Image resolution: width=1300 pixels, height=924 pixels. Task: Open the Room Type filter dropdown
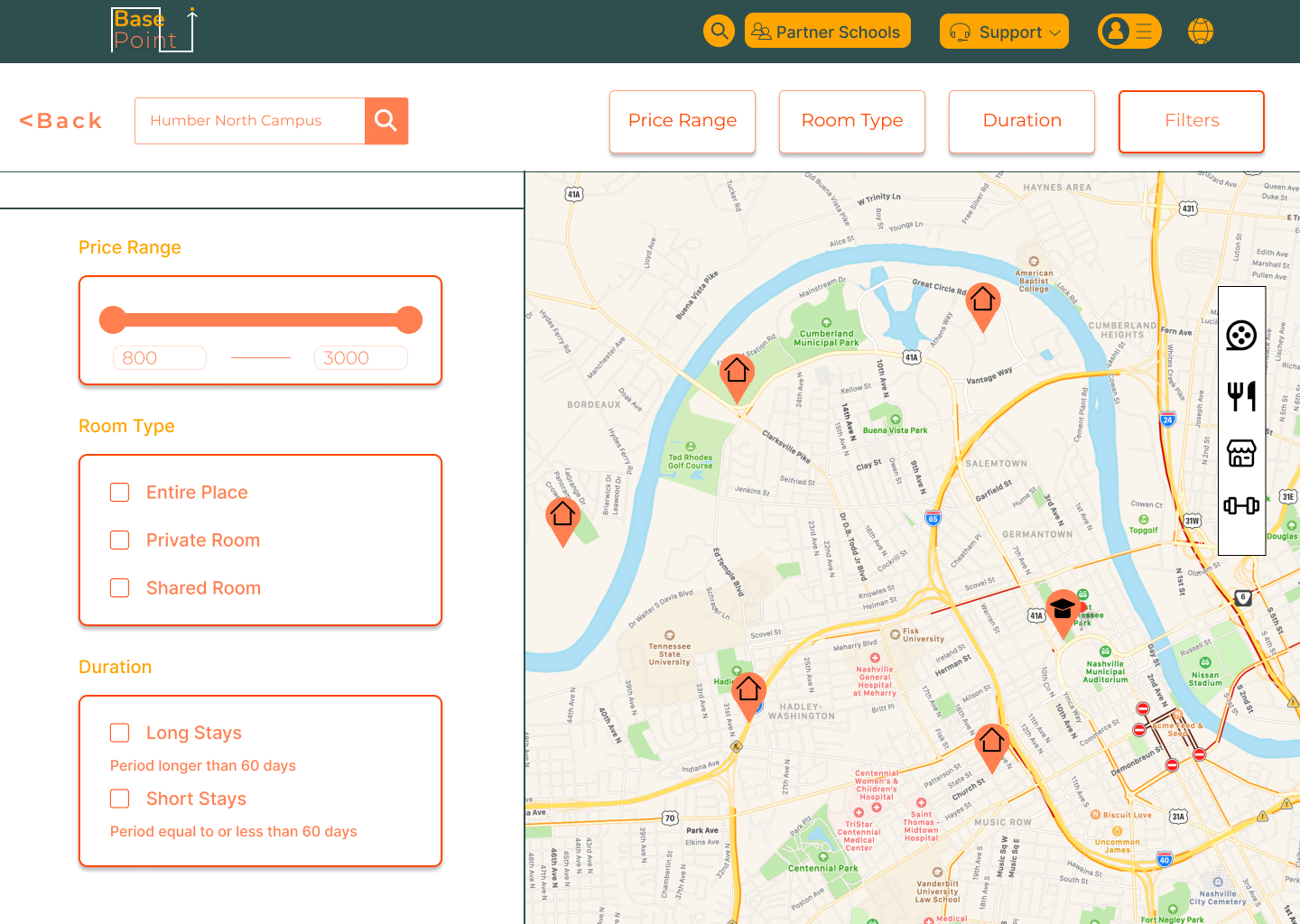tap(851, 121)
